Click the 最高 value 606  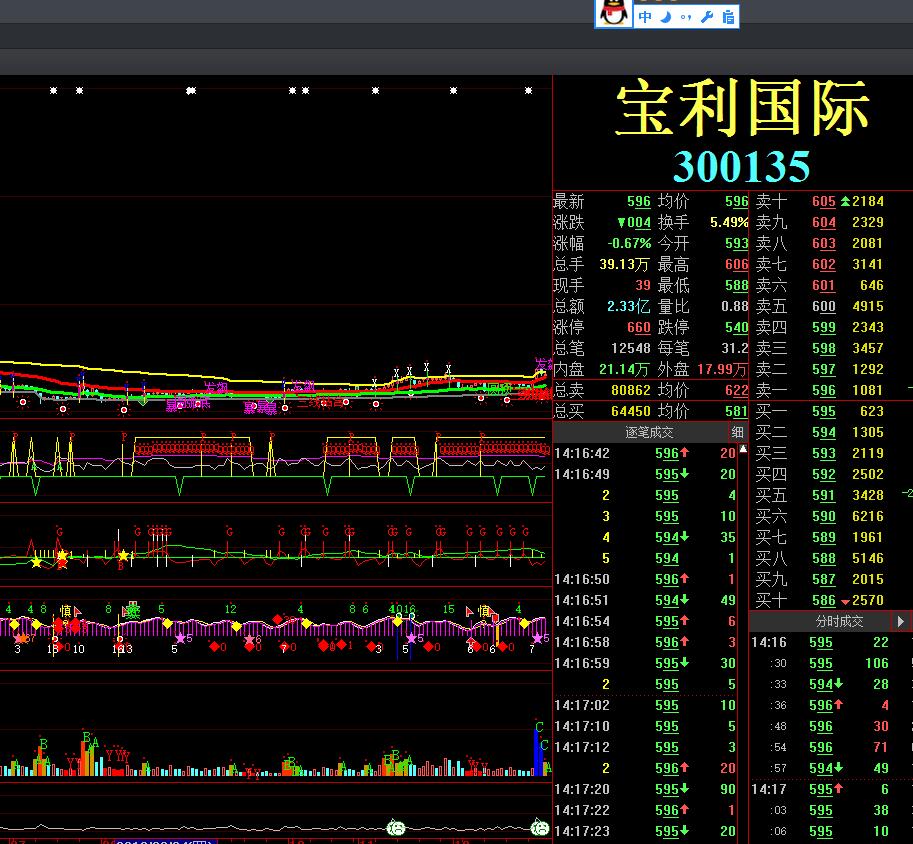pos(737,264)
